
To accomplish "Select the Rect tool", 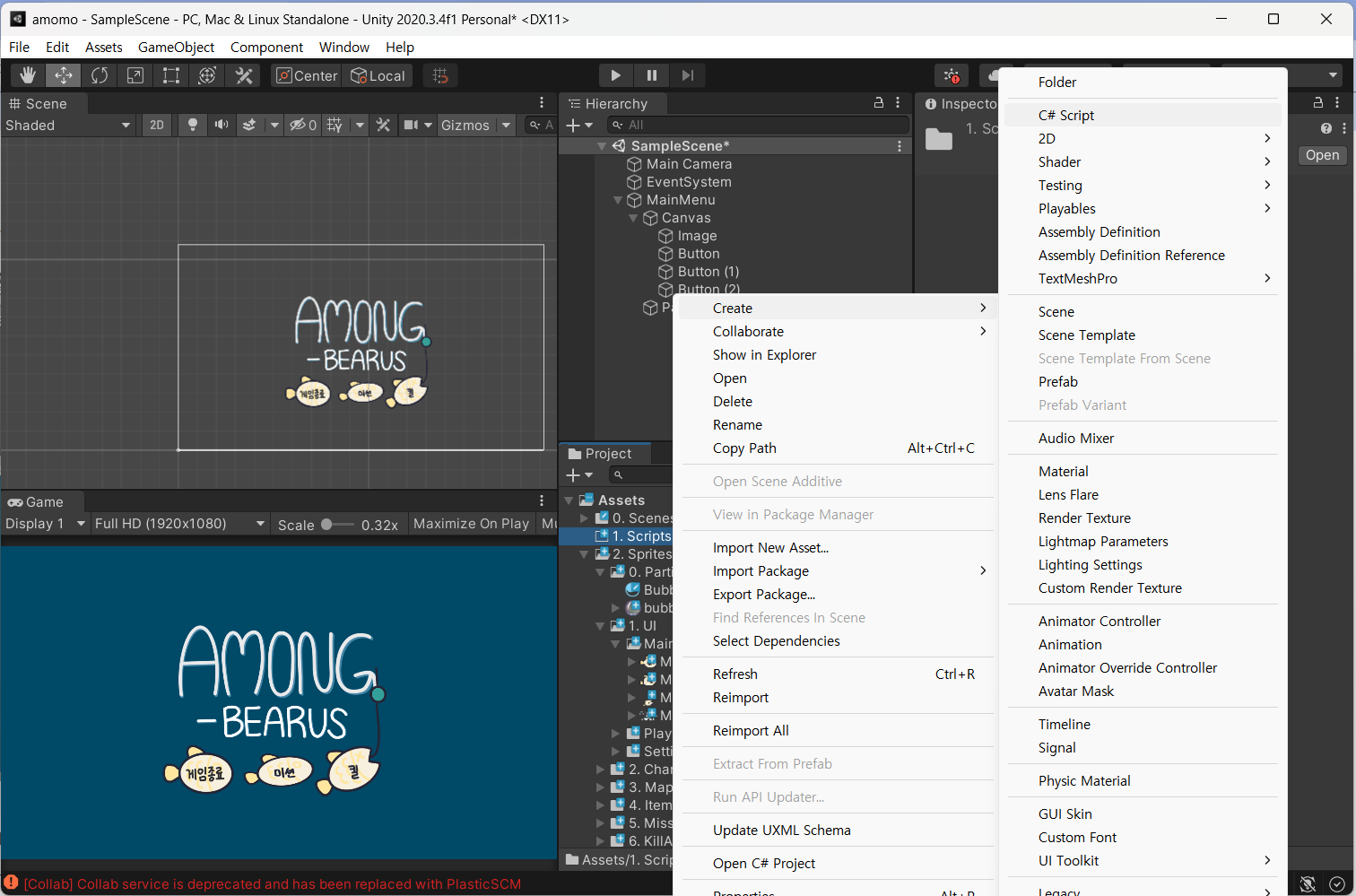I will pyautogui.click(x=171, y=75).
